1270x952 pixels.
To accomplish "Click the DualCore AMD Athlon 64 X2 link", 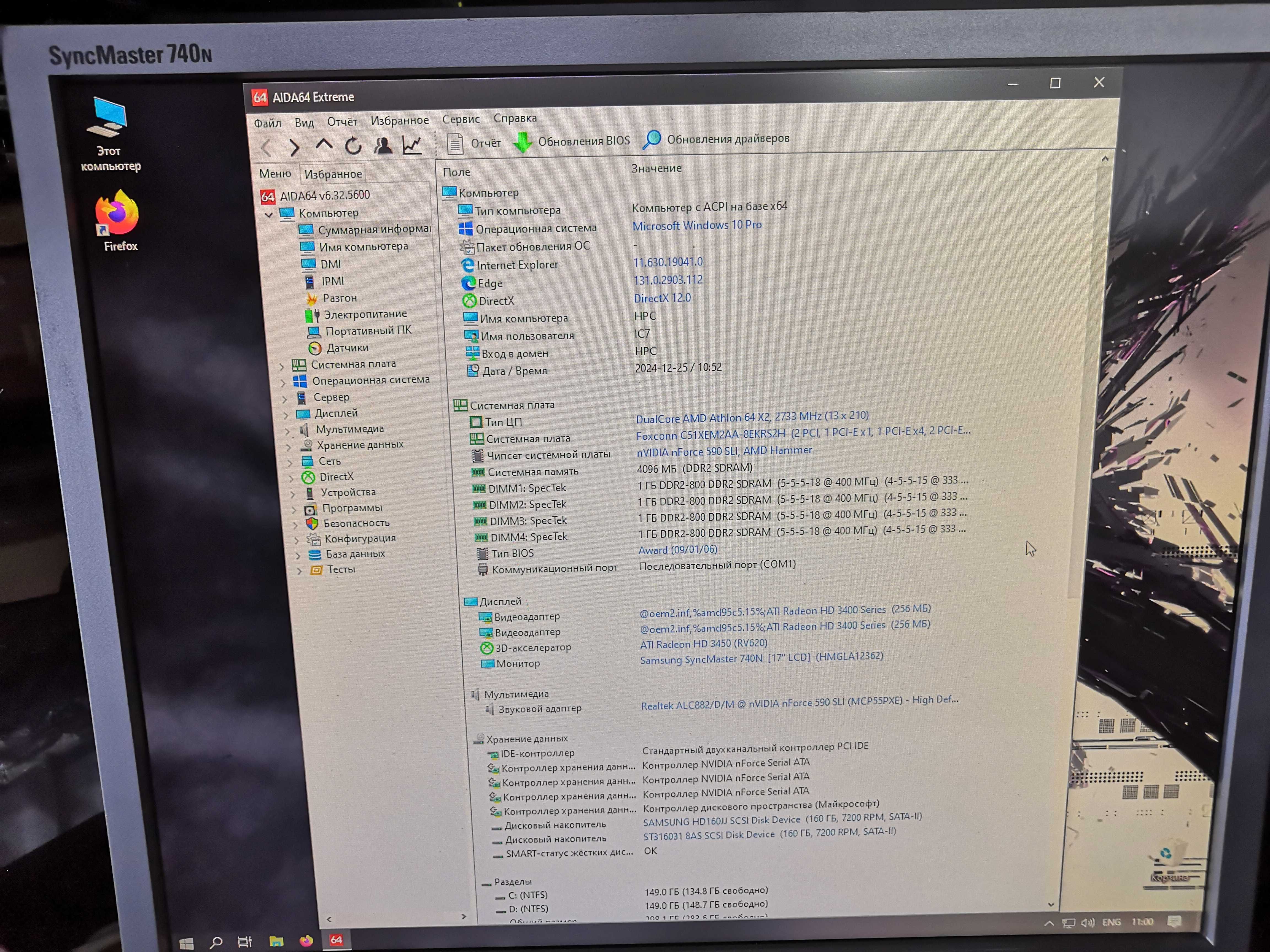I will 752,417.
